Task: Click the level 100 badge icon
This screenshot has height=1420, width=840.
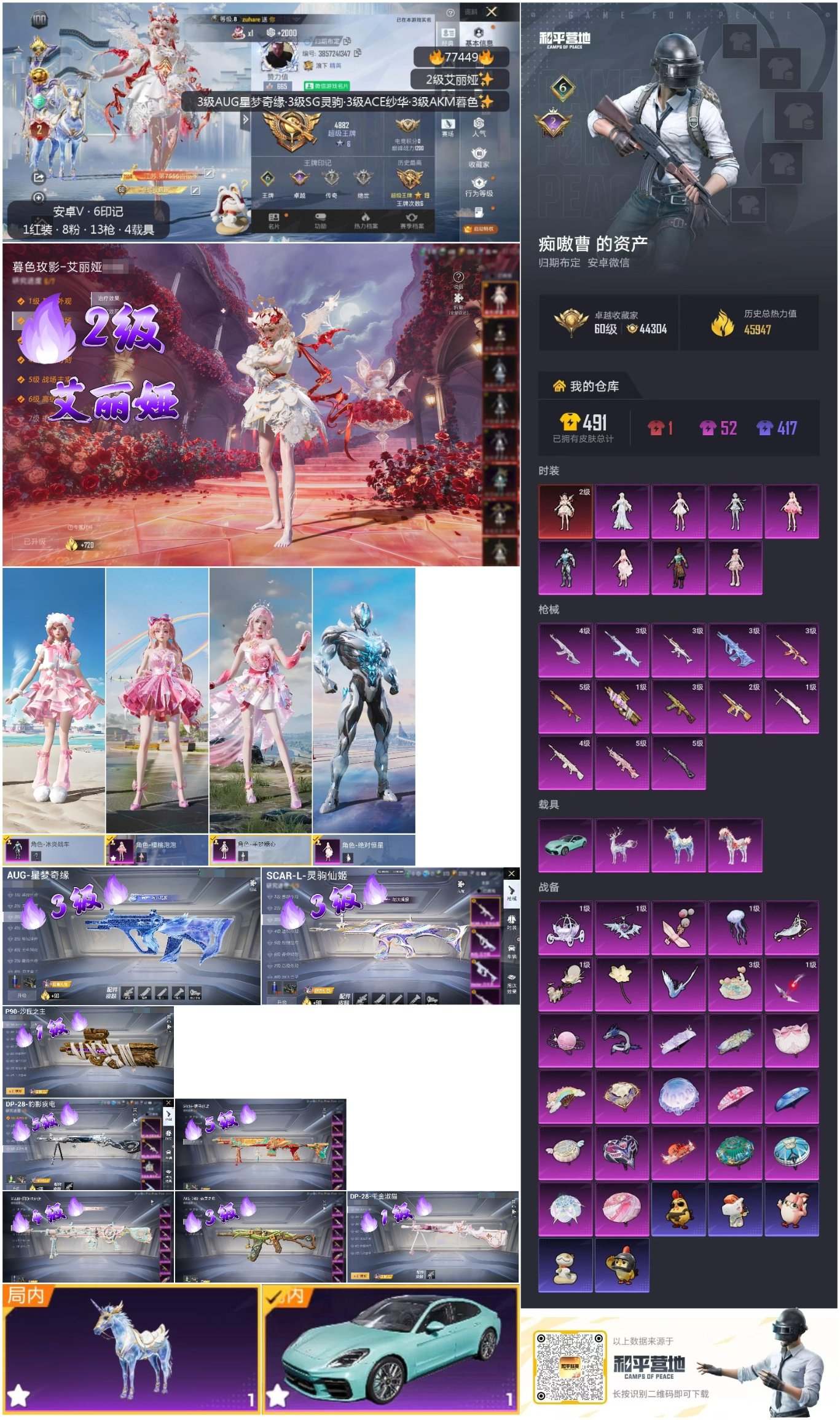Action: click(x=39, y=20)
